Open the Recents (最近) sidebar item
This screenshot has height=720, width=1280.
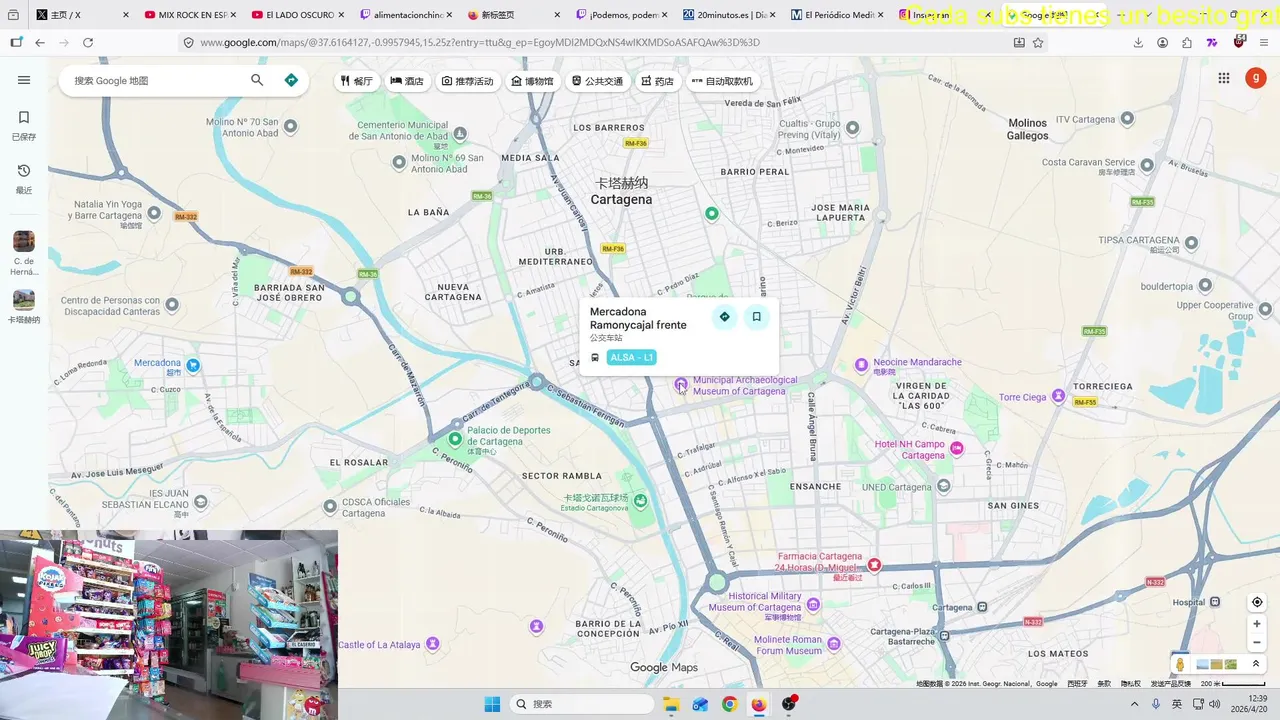[x=24, y=178]
